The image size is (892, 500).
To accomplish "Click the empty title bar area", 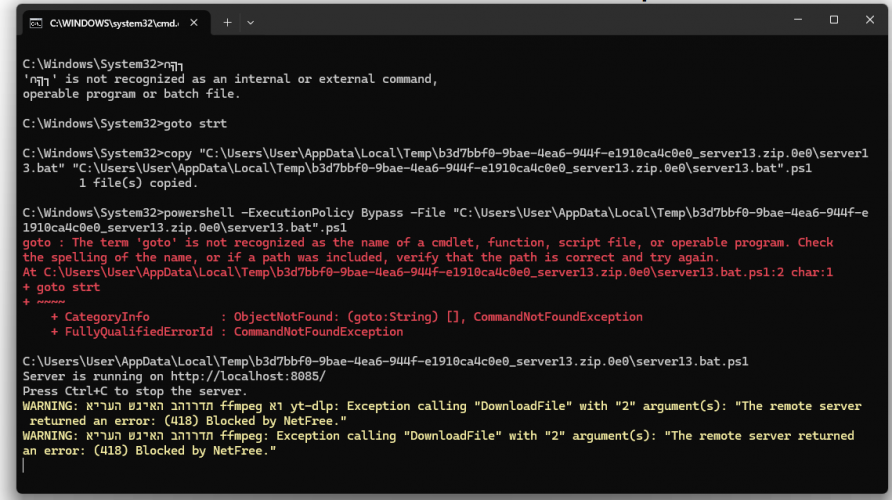I will click(500, 20).
